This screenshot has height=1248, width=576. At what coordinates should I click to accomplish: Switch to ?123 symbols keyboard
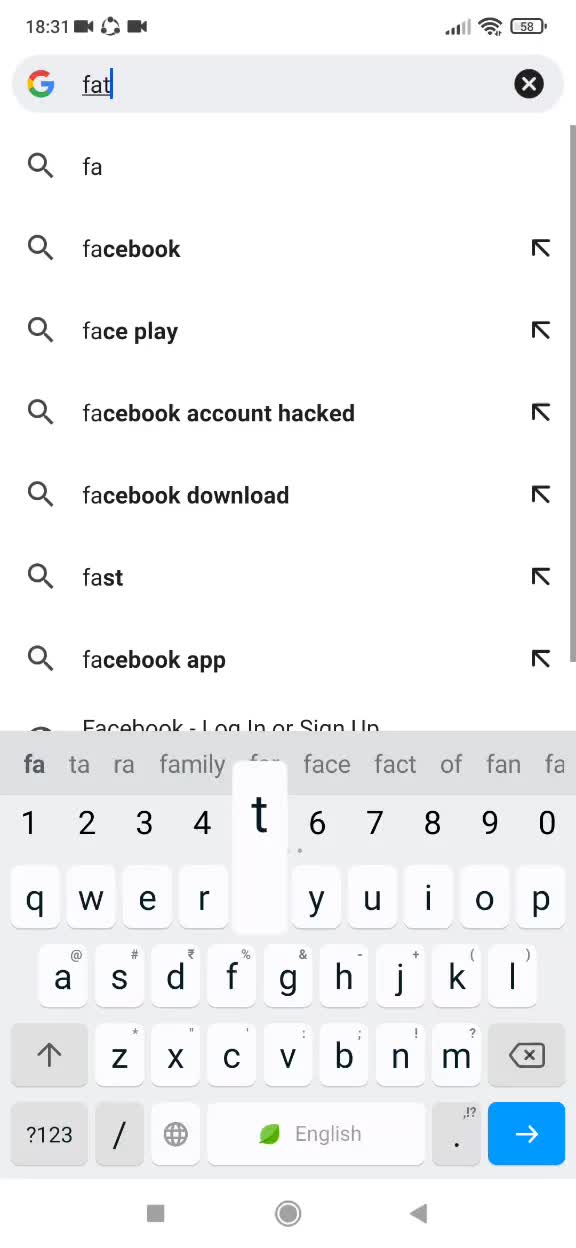[49, 1134]
